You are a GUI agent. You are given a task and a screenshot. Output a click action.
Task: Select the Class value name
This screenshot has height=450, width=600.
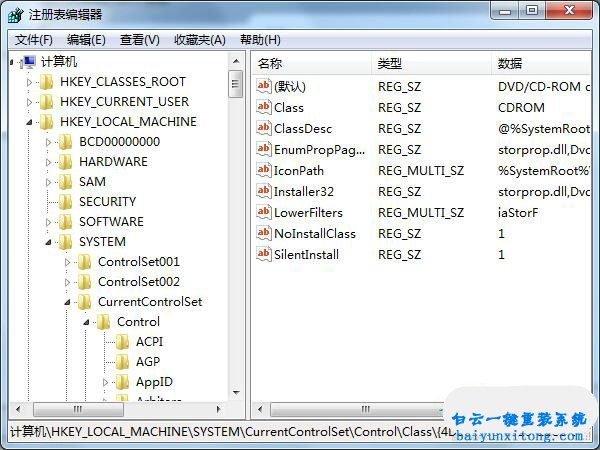[289, 108]
